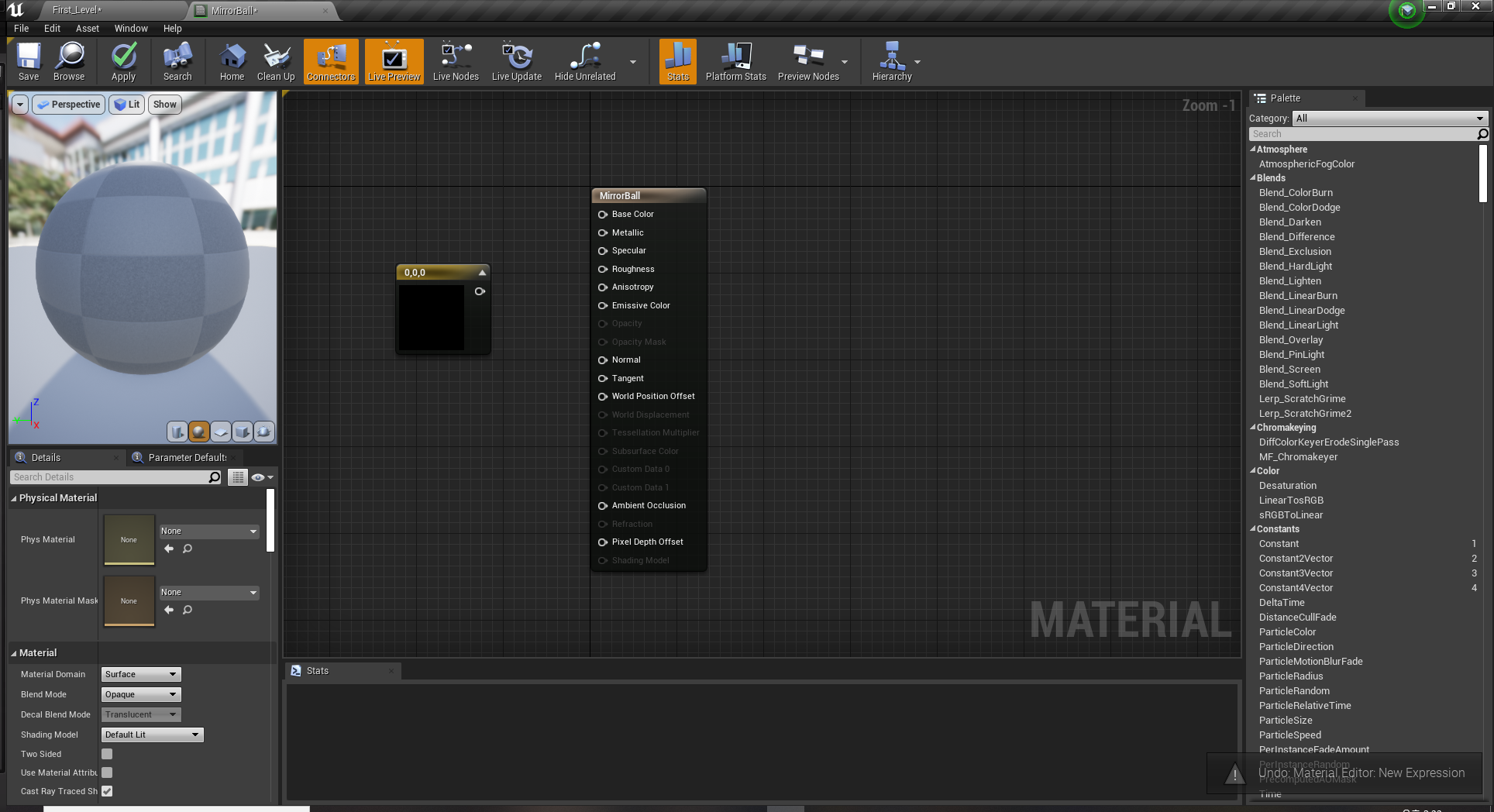
Task: Open the Edit menu
Action: coord(52,28)
